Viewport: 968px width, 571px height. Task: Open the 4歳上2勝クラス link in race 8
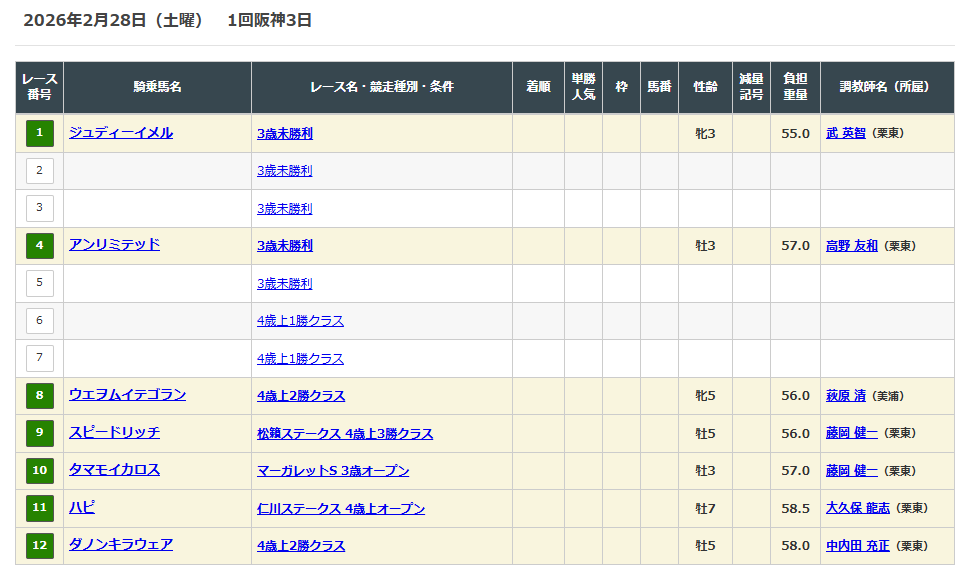coord(301,396)
